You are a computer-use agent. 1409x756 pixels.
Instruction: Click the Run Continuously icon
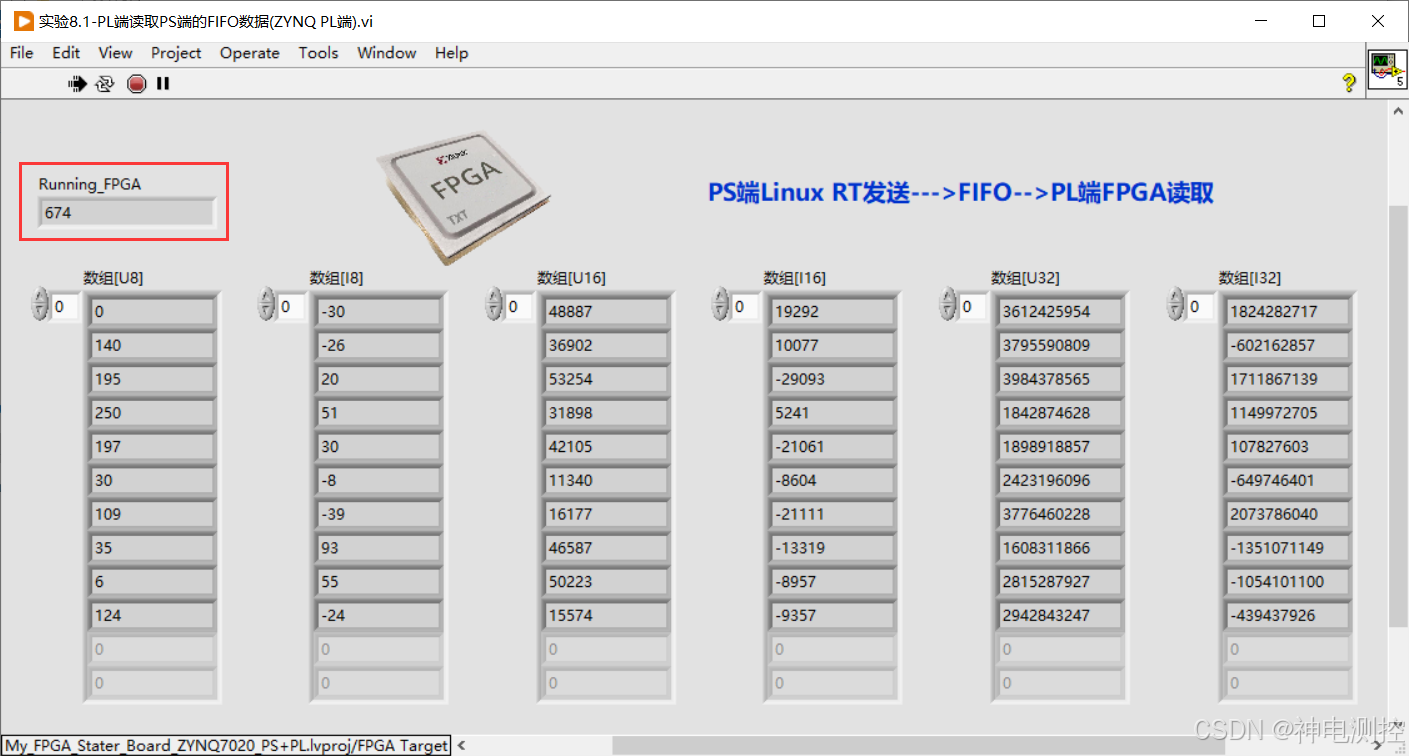coord(105,84)
